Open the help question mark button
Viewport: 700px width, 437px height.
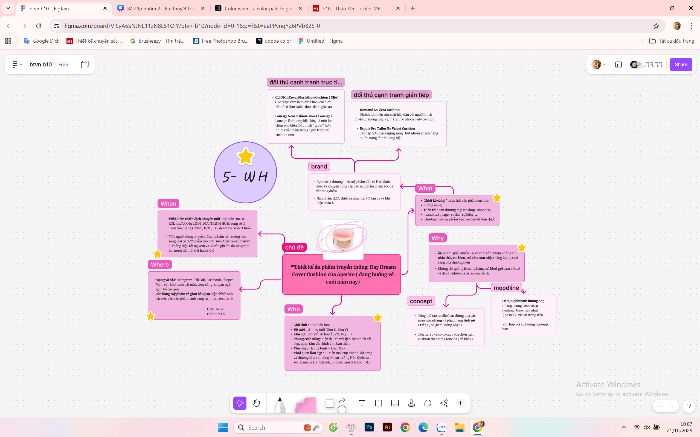(x=689, y=406)
